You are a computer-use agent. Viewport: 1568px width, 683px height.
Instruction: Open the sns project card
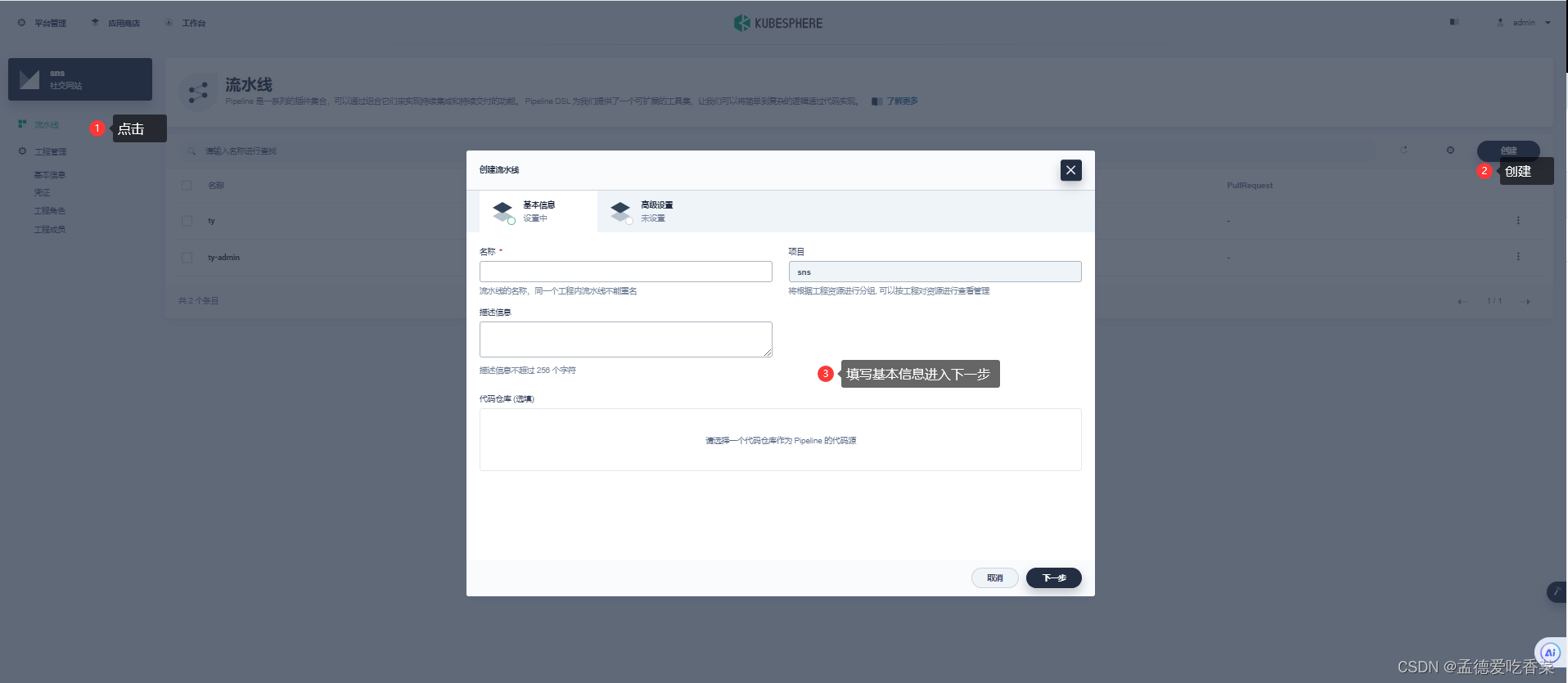80,79
